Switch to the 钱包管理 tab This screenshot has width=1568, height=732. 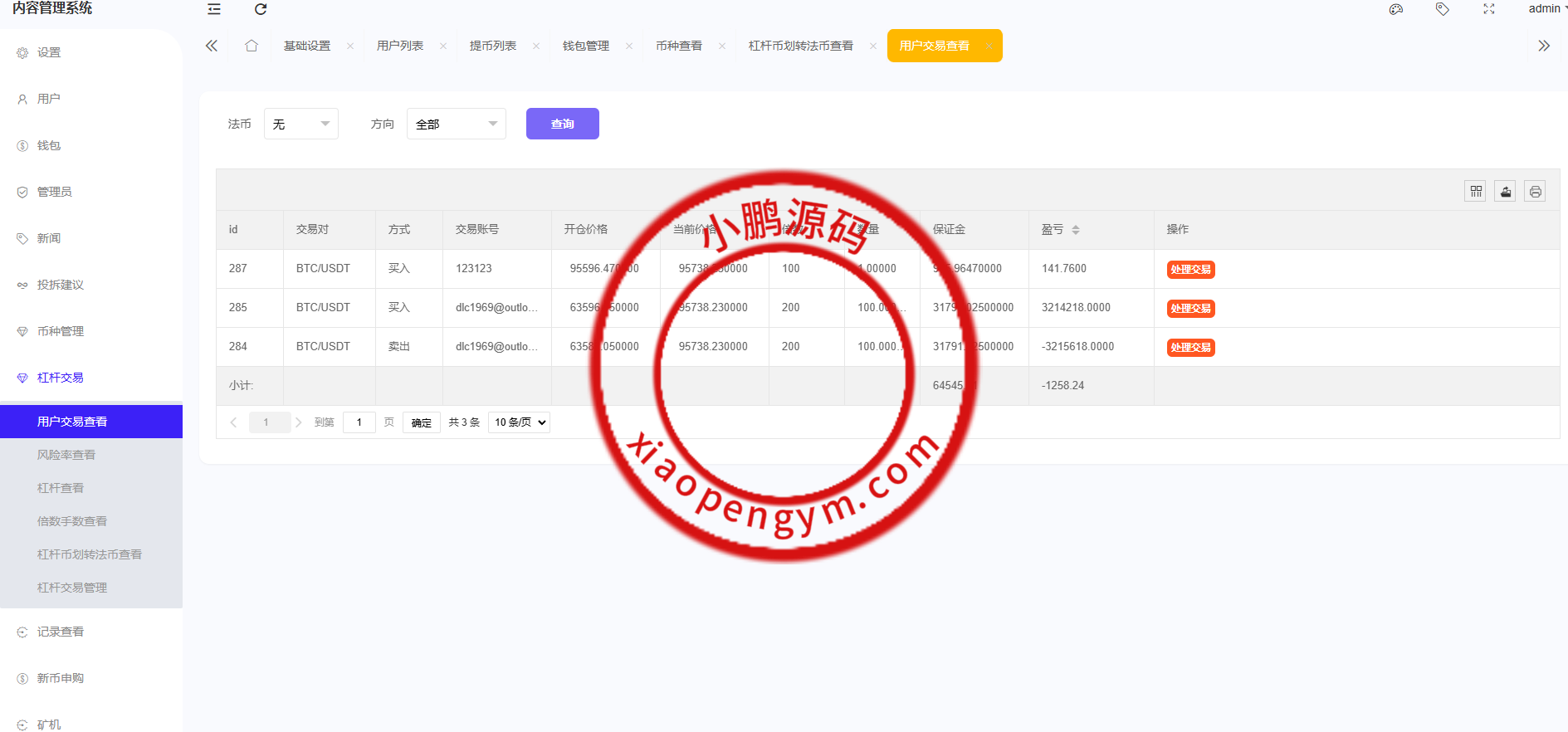coord(586,46)
